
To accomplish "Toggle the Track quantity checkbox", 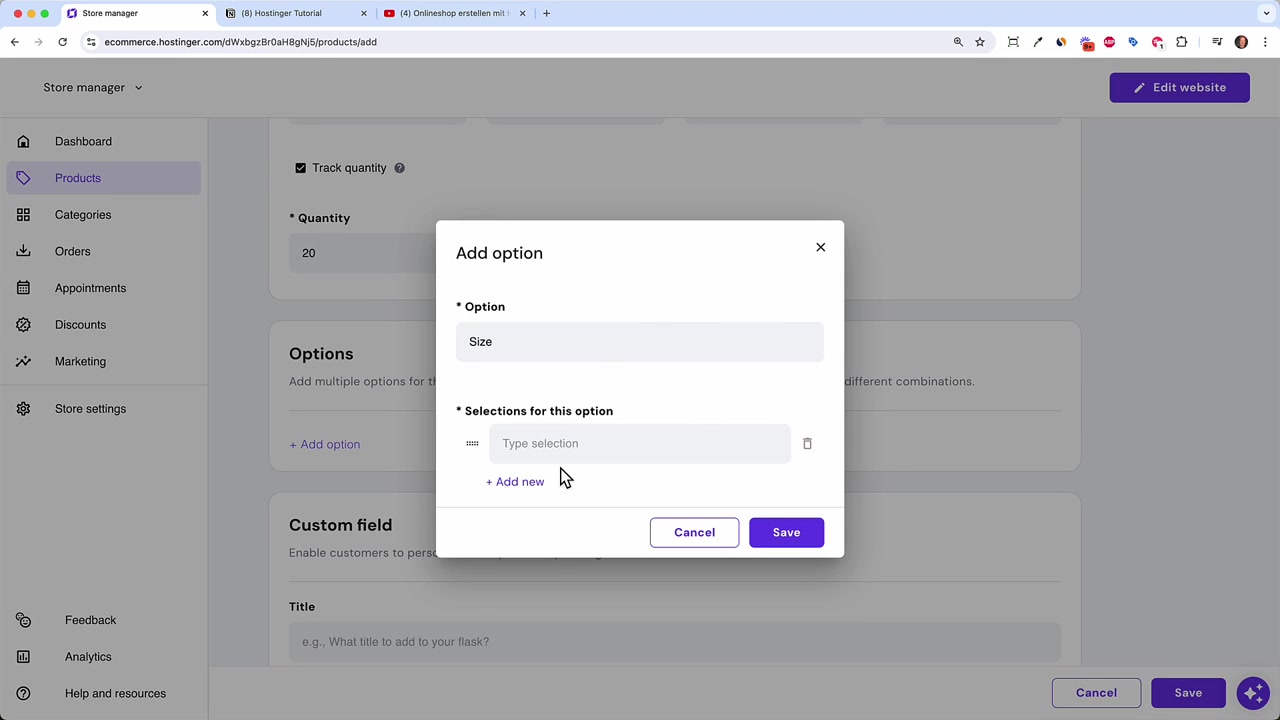I will coord(300,168).
